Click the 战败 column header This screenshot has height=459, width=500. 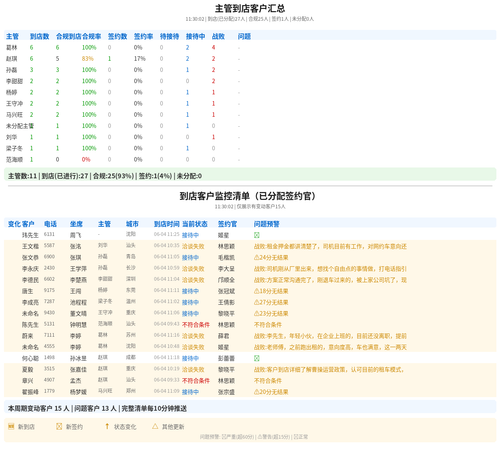(218, 36)
